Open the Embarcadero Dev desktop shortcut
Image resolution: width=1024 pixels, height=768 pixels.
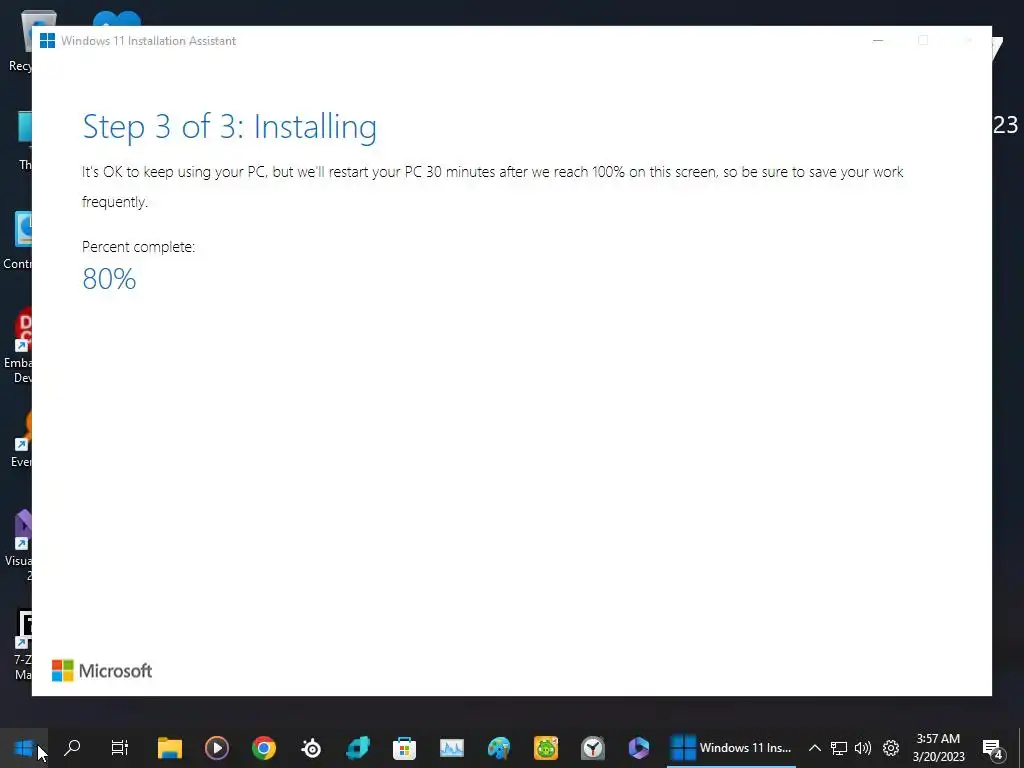(x=18, y=345)
